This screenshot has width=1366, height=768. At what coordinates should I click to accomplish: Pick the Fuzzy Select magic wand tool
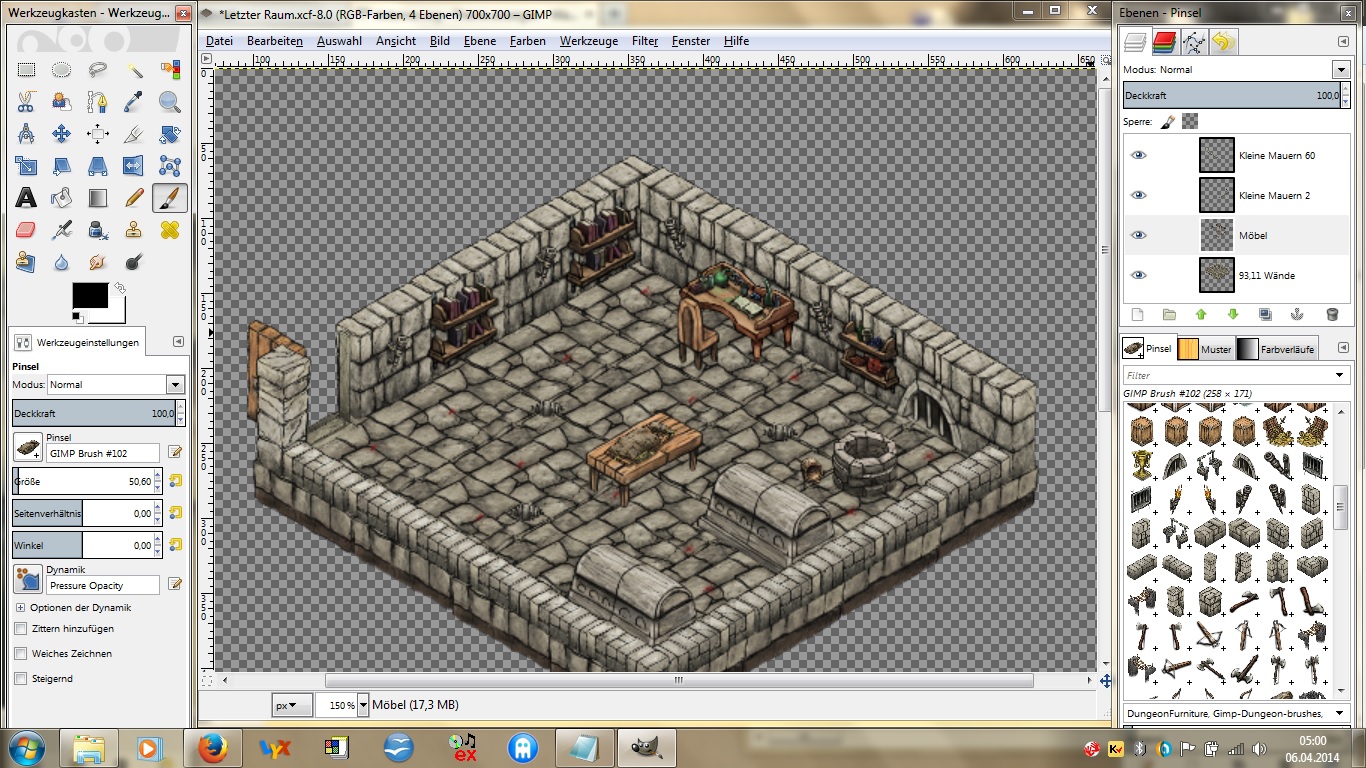click(134, 70)
